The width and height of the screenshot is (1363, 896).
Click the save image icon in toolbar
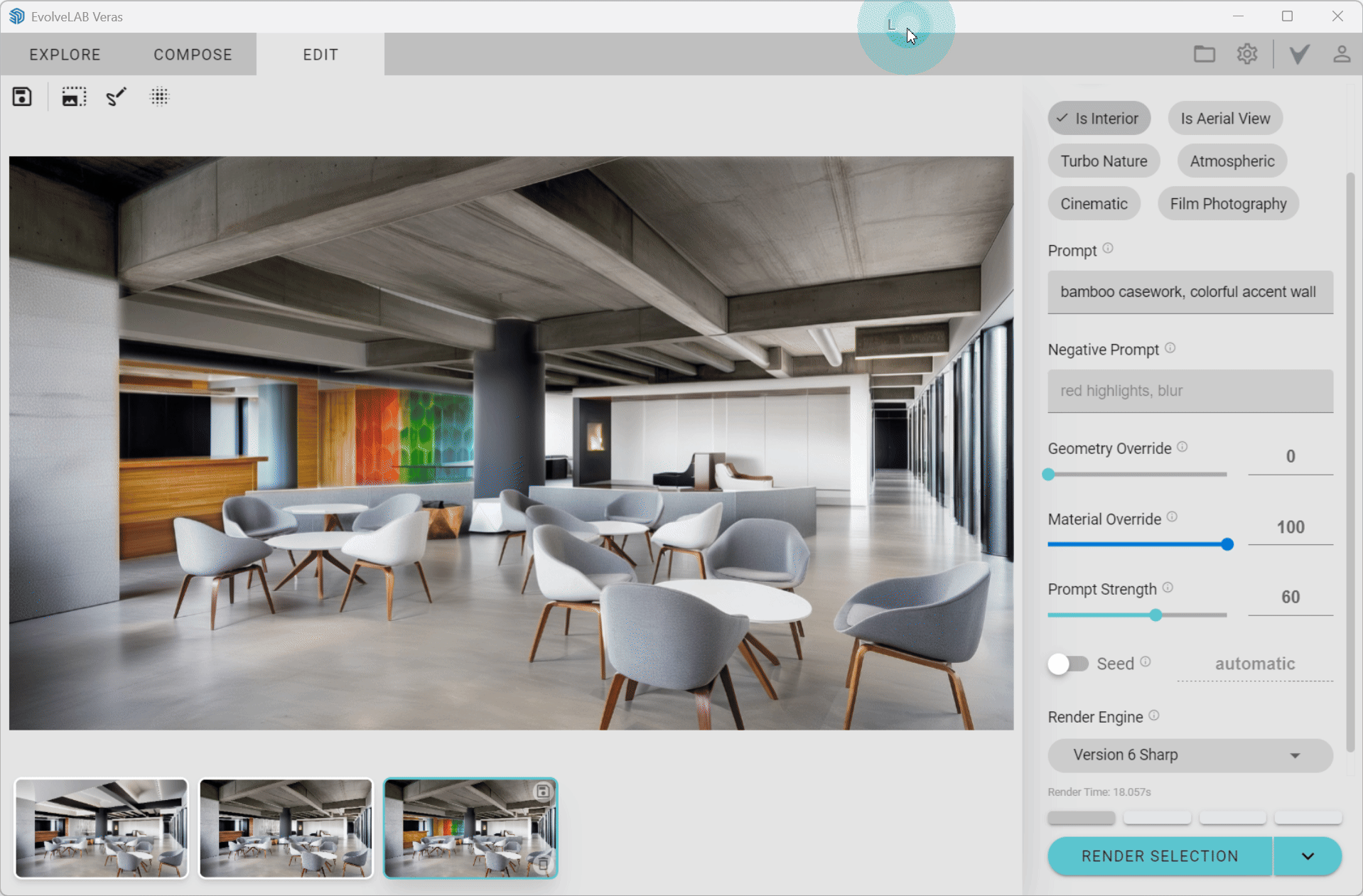point(22,97)
